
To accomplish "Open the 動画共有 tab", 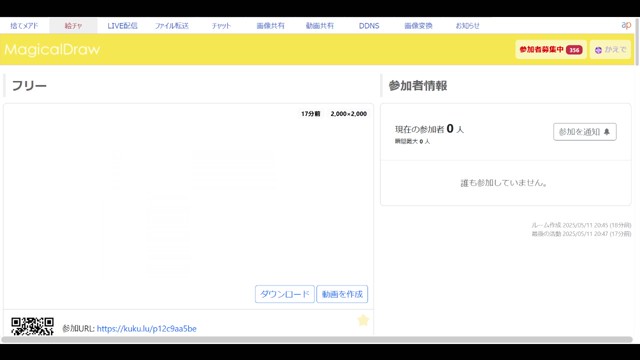I will (320, 26).
